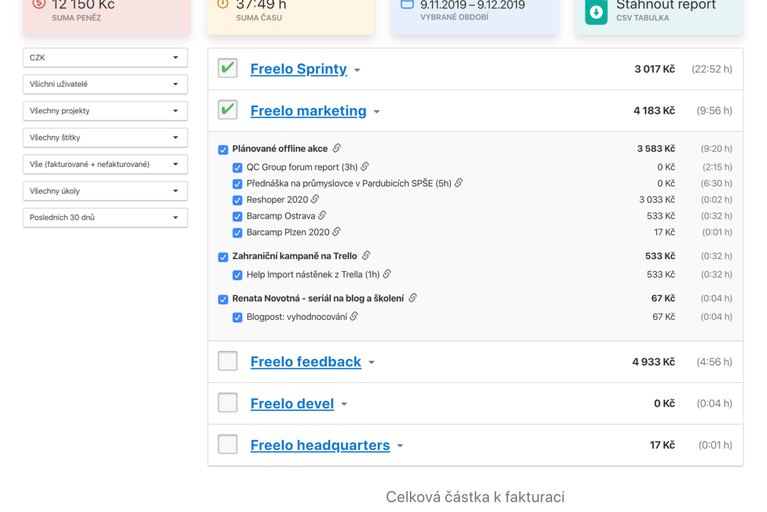Click the selected period date card

click(474, 12)
